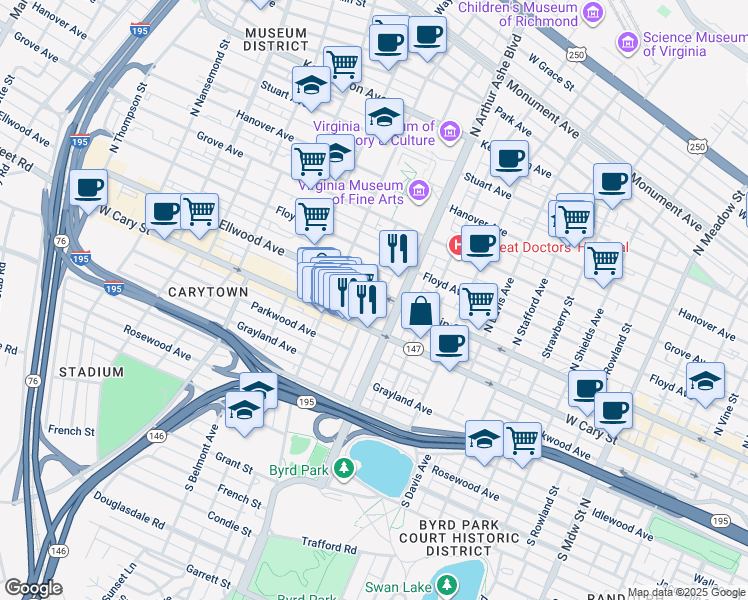Viewport: 748px width, 600px height.
Task: Open the Google logo link
Action: pos(34,588)
